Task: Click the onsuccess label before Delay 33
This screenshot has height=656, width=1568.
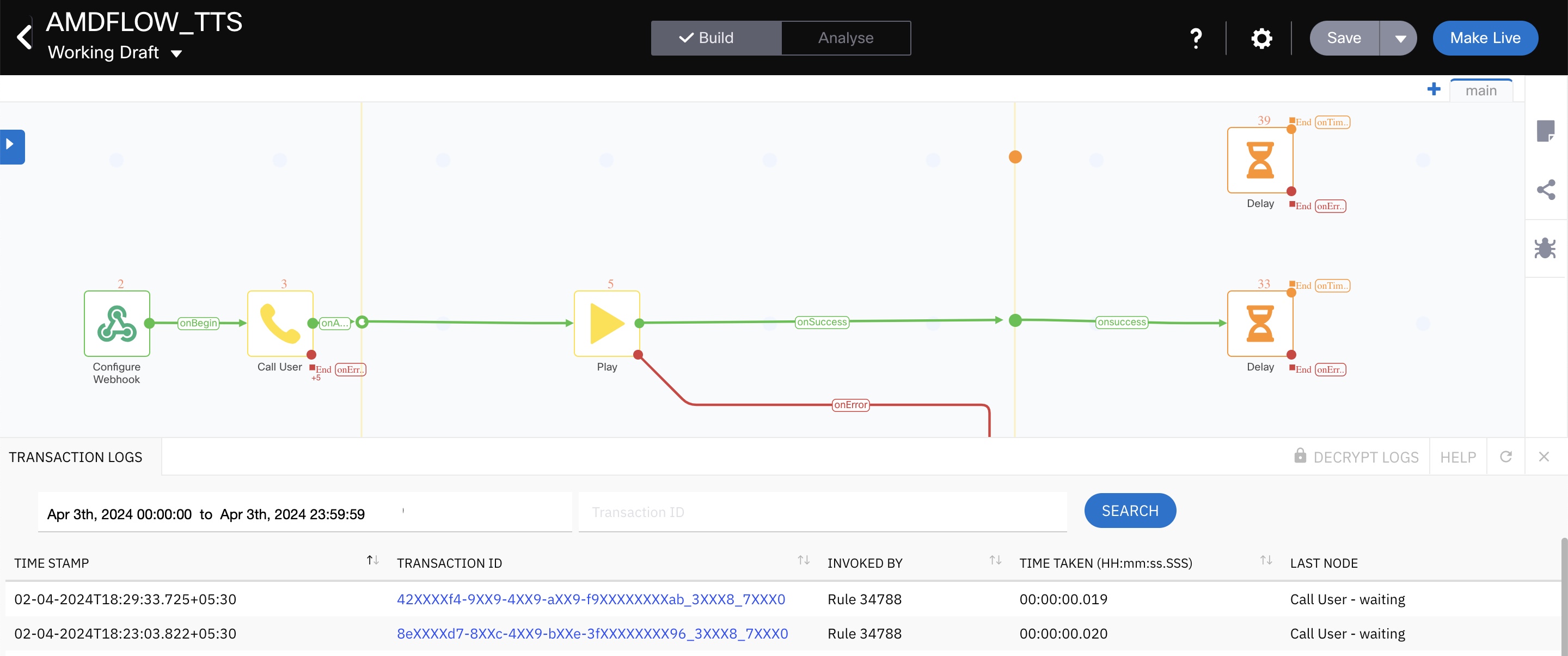Action: (1121, 321)
